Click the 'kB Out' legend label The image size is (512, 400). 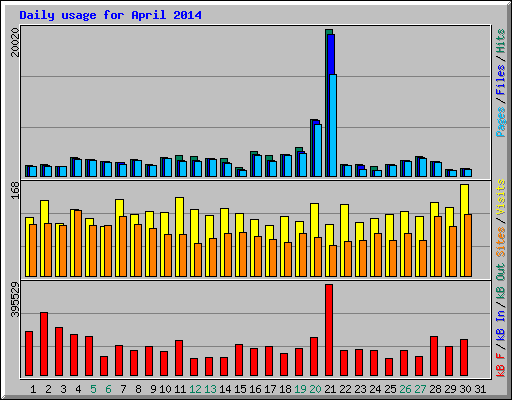[x=501, y=281]
